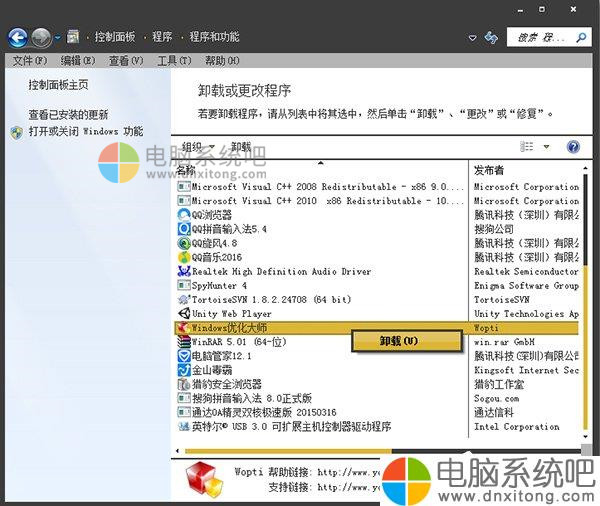Click the 英特尔 USB 3.0 driver icon
600x506 pixels.
pos(184,426)
